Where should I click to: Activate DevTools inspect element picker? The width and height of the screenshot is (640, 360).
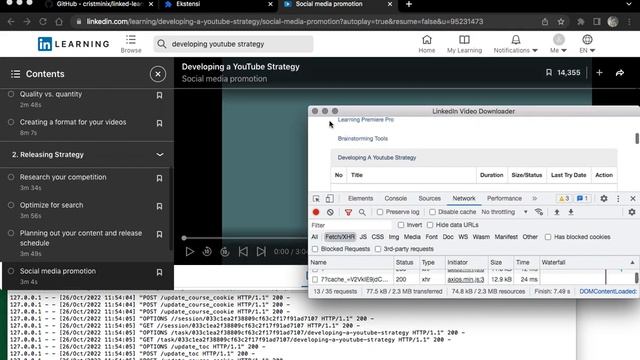(316, 199)
